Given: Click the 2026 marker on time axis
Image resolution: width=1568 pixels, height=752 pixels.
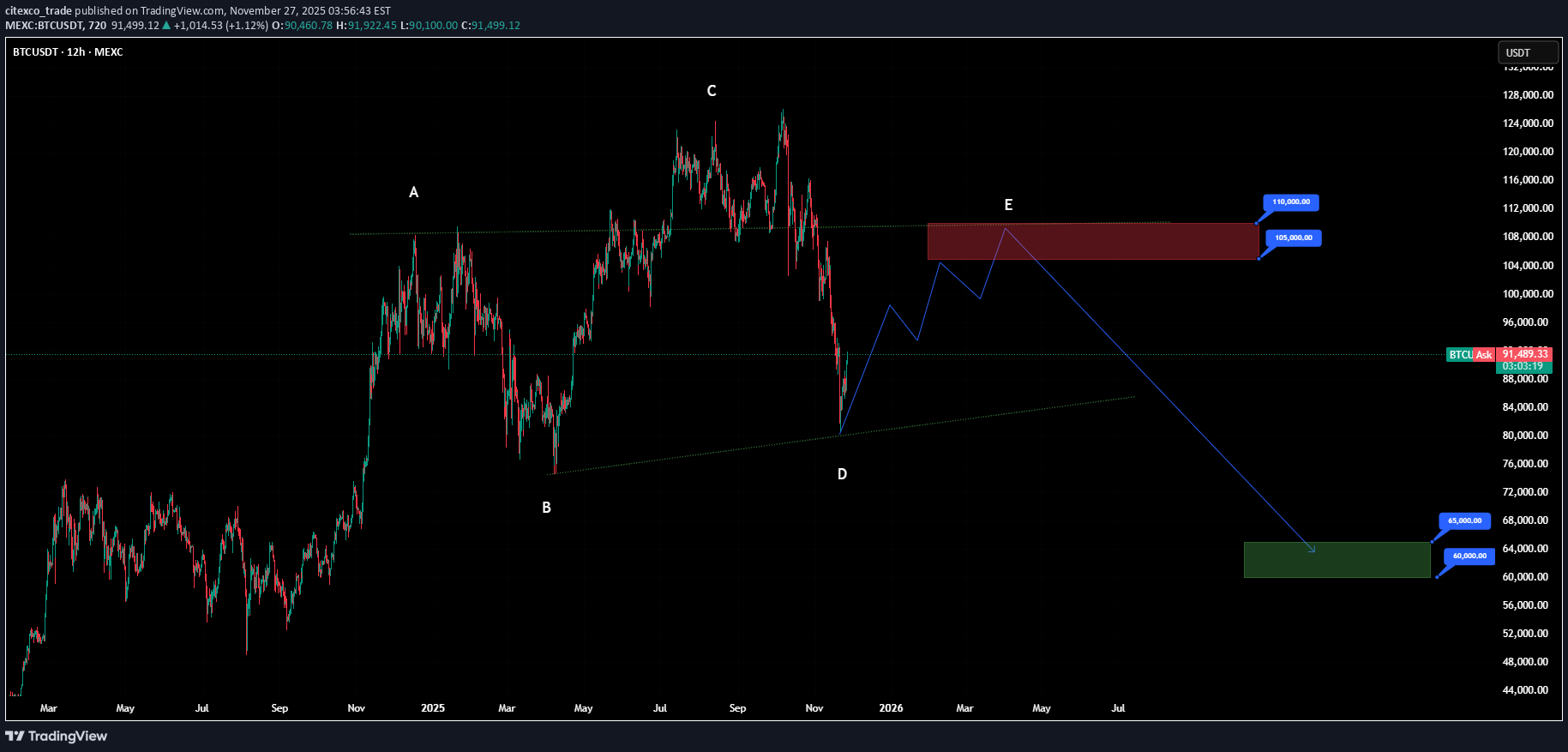Looking at the screenshot, I should (x=891, y=708).
